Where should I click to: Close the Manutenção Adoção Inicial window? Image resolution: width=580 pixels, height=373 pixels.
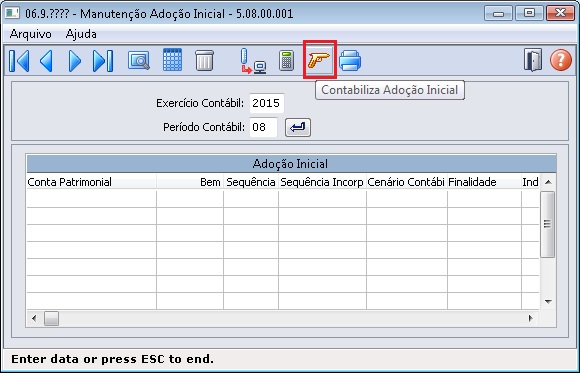560,13
